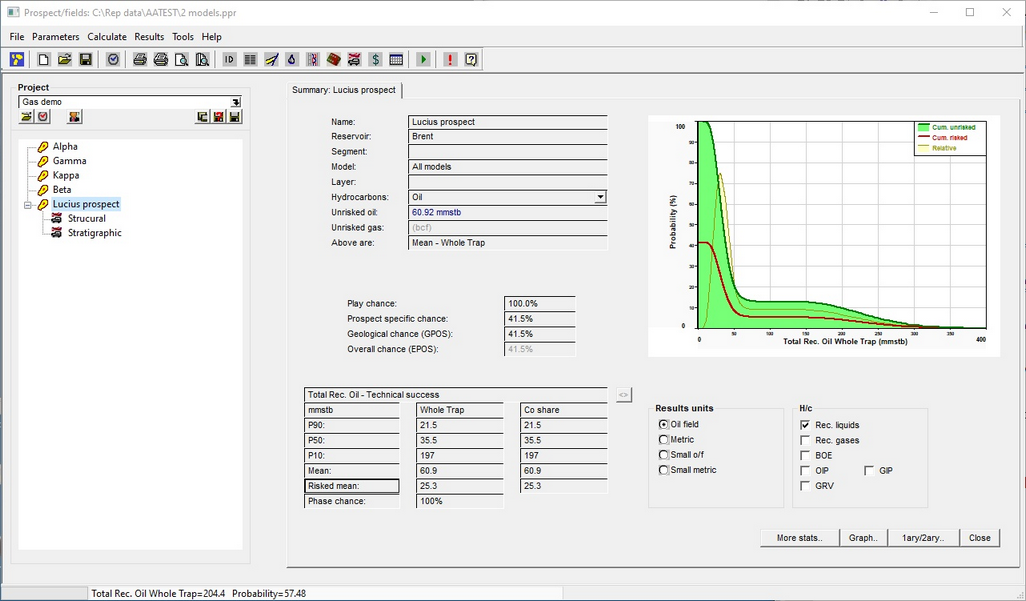Click the Graph.. button
This screenshot has width=1026, height=601.
863,538
